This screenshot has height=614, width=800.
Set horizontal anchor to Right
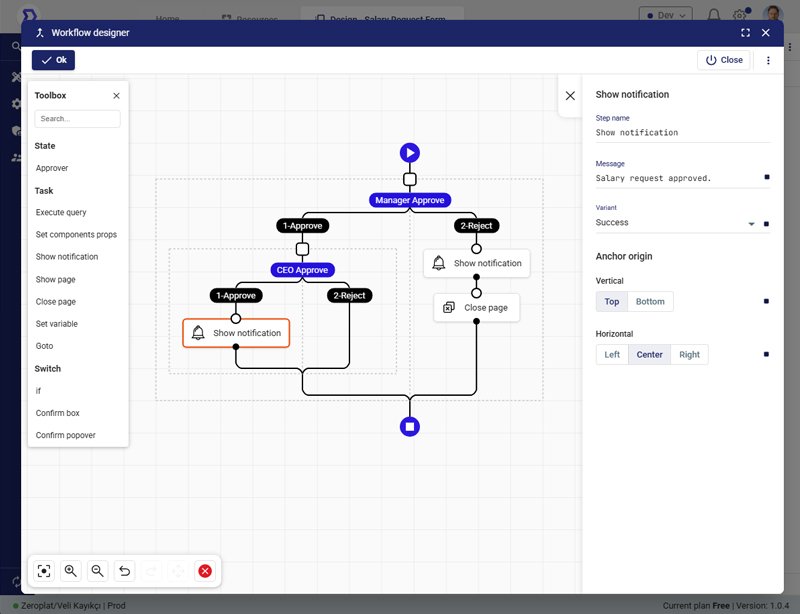(689, 355)
